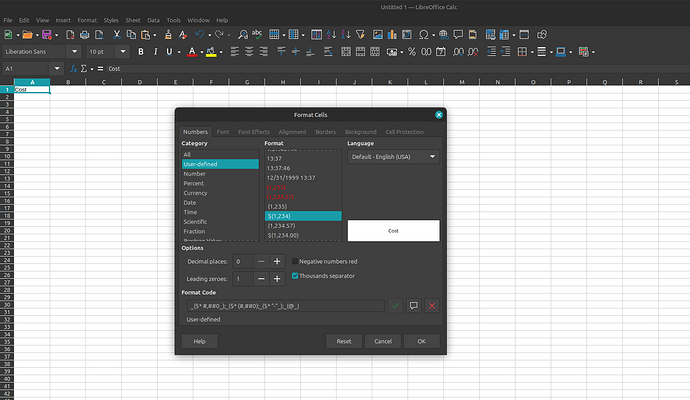Image resolution: width=690 pixels, height=400 pixels.
Task: Open the Language dropdown in Format Cells
Action: pyautogui.click(x=393, y=157)
